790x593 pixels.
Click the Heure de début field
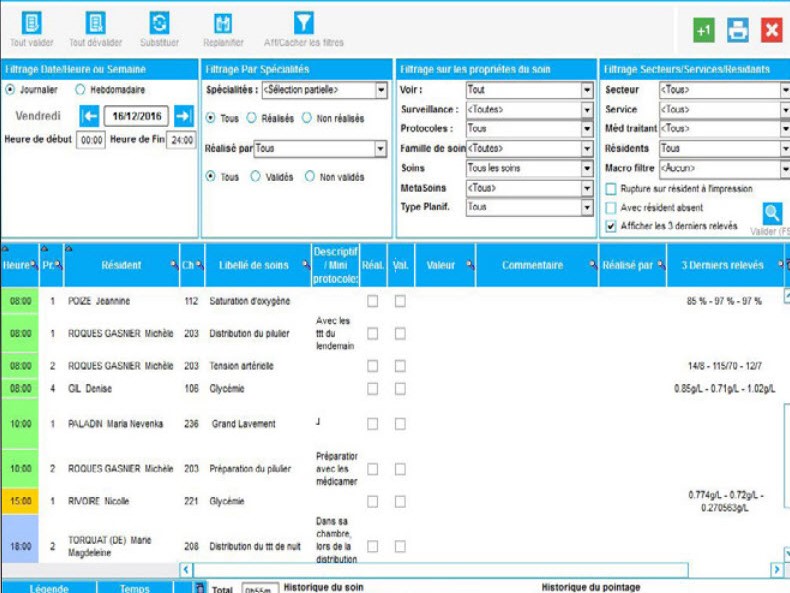[91, 141]
